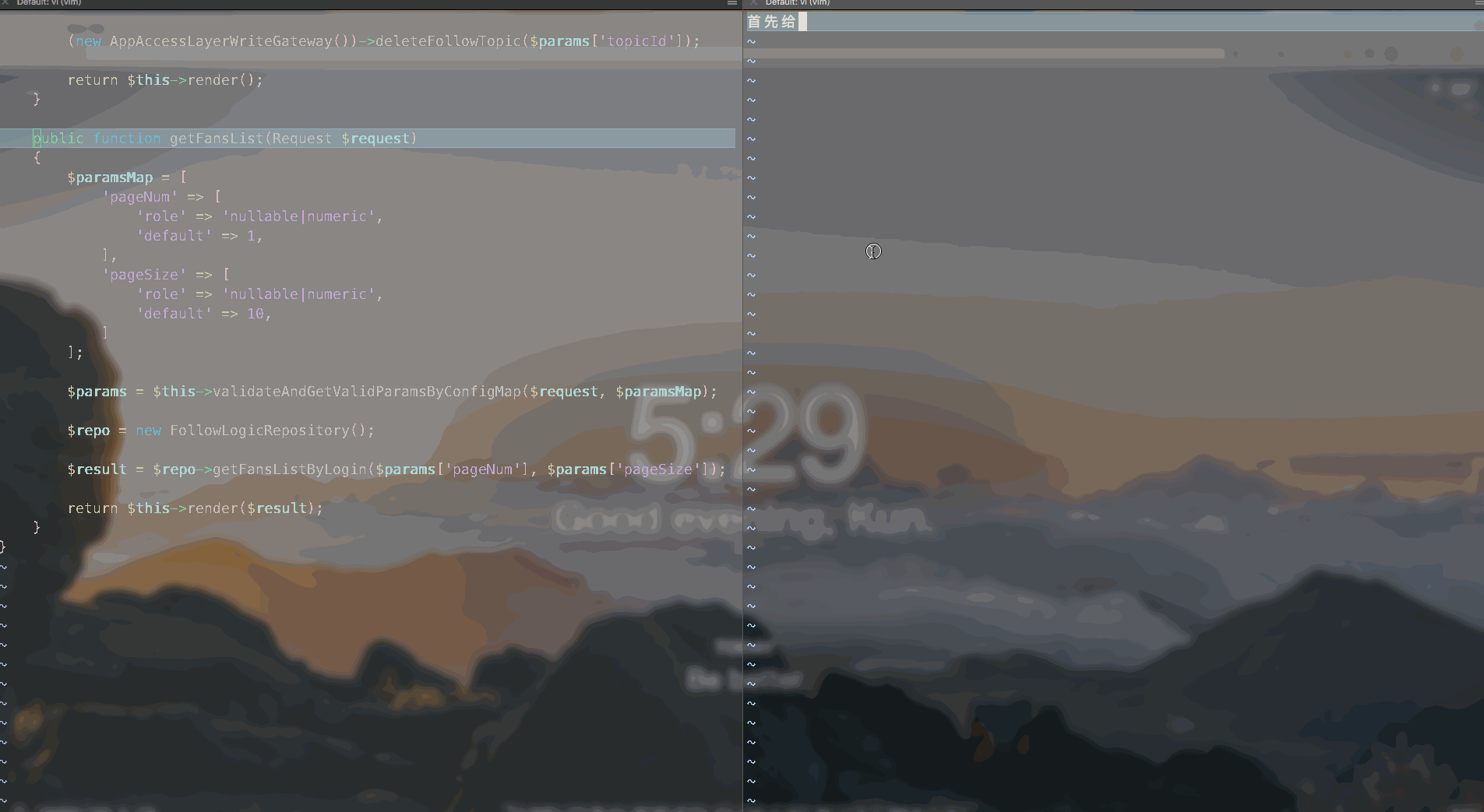Click the 'pageSize' array key in $paramsMap
The image size is (1484, 812).
click(144, 275)
